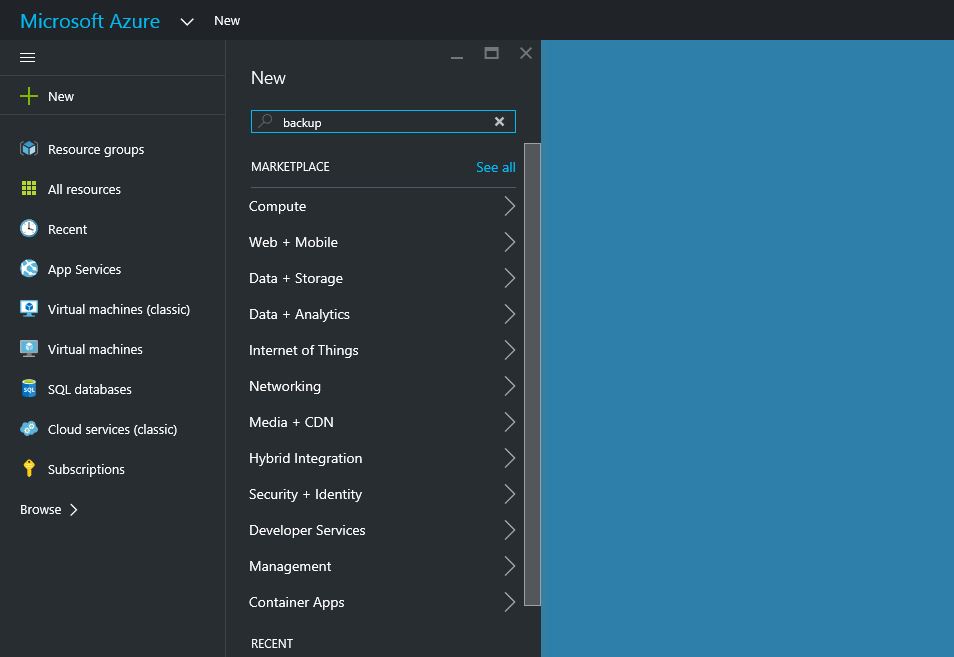
Task: Open the Browse chevron in sidebar
Action: 74,510
